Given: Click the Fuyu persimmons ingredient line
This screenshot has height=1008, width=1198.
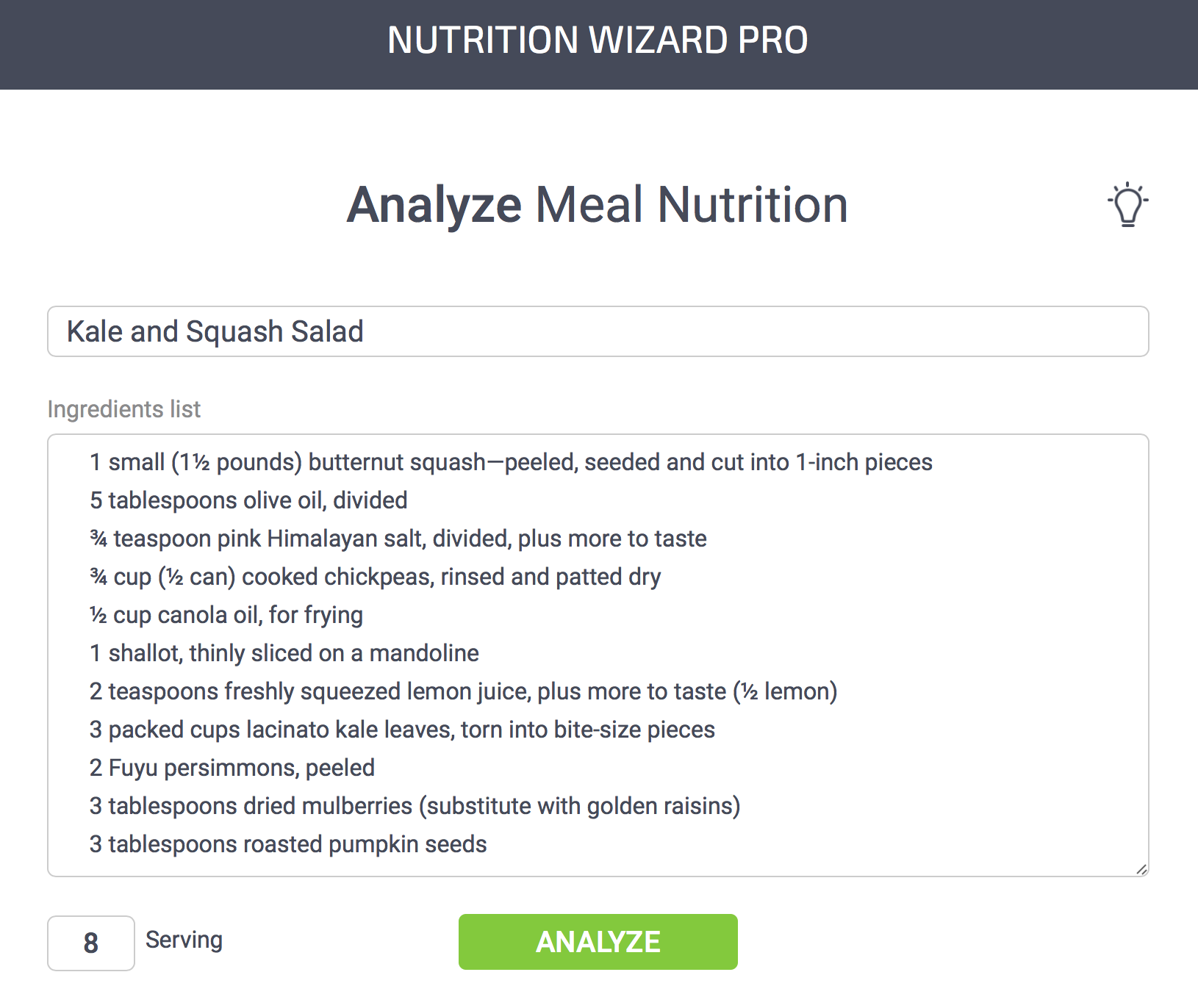Looking at the screenshot, I should (232, 768).
